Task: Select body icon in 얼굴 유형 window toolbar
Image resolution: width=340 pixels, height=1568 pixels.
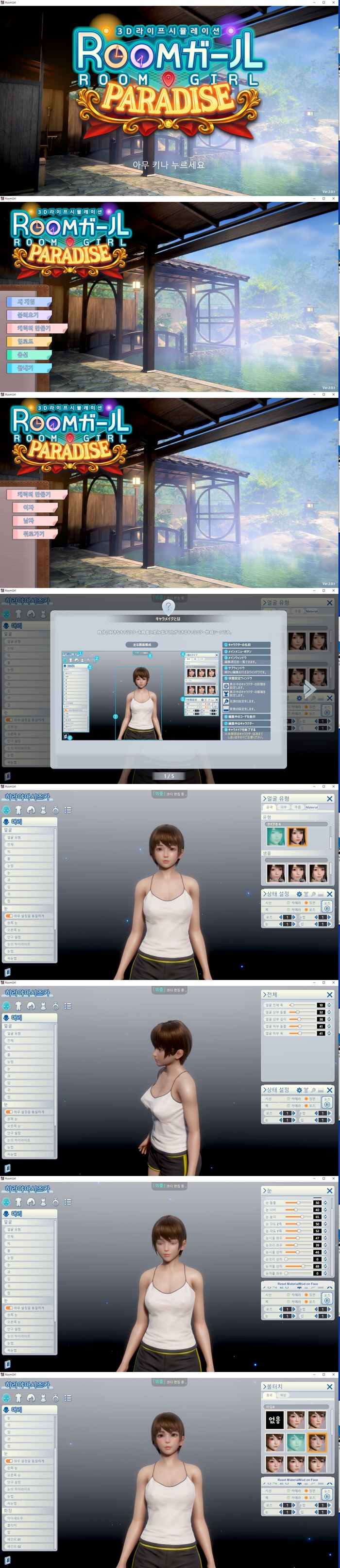Action: (18, 810)
